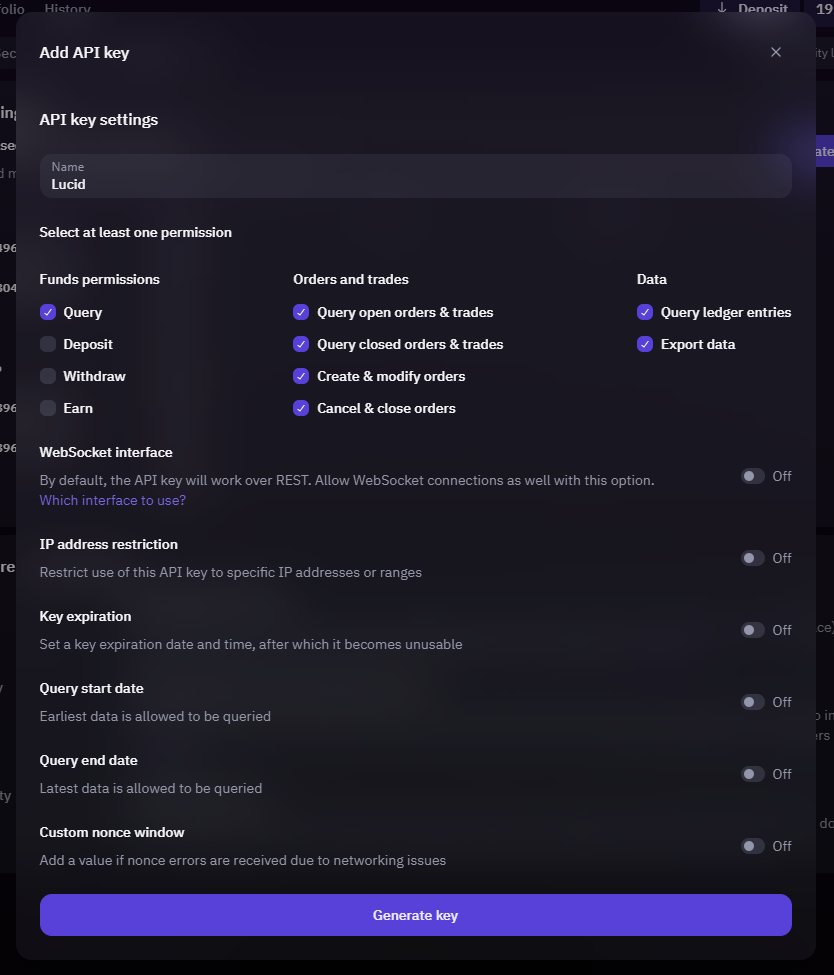Image resolution: width=834 pixels, height=975 pixels.
Task: Open the "Which interface to use?" link
Action: click(112, 500)
